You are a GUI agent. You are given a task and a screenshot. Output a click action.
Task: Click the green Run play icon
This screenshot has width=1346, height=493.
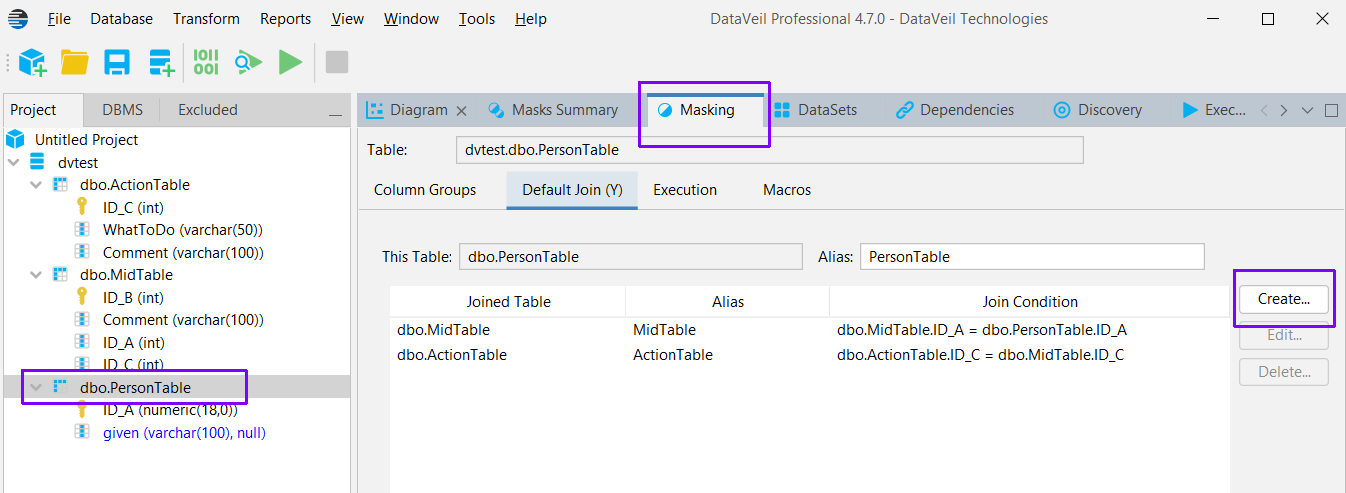pos(291,63)
